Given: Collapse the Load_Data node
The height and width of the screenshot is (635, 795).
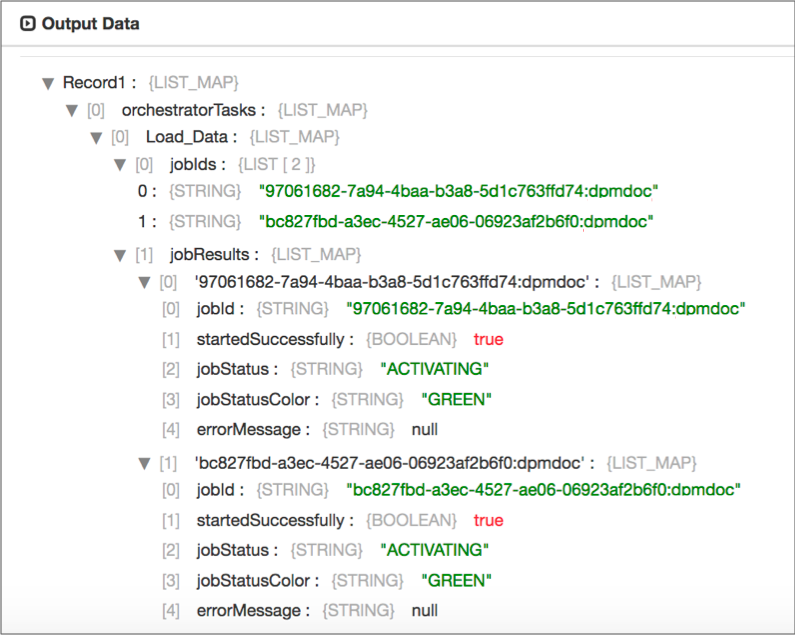Looking at the screenshot, I should click(96, 137).
